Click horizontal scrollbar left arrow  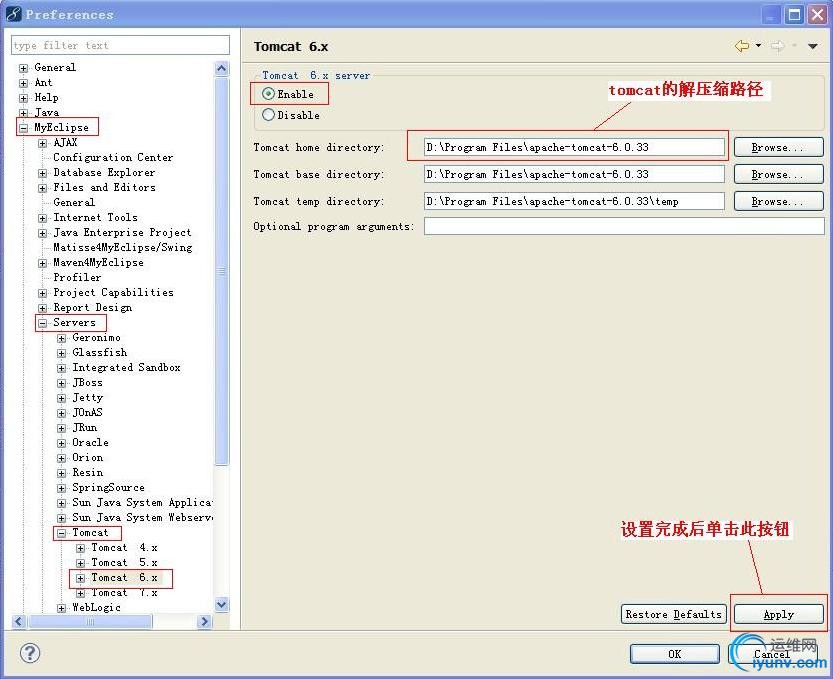[x=19, y=621]
